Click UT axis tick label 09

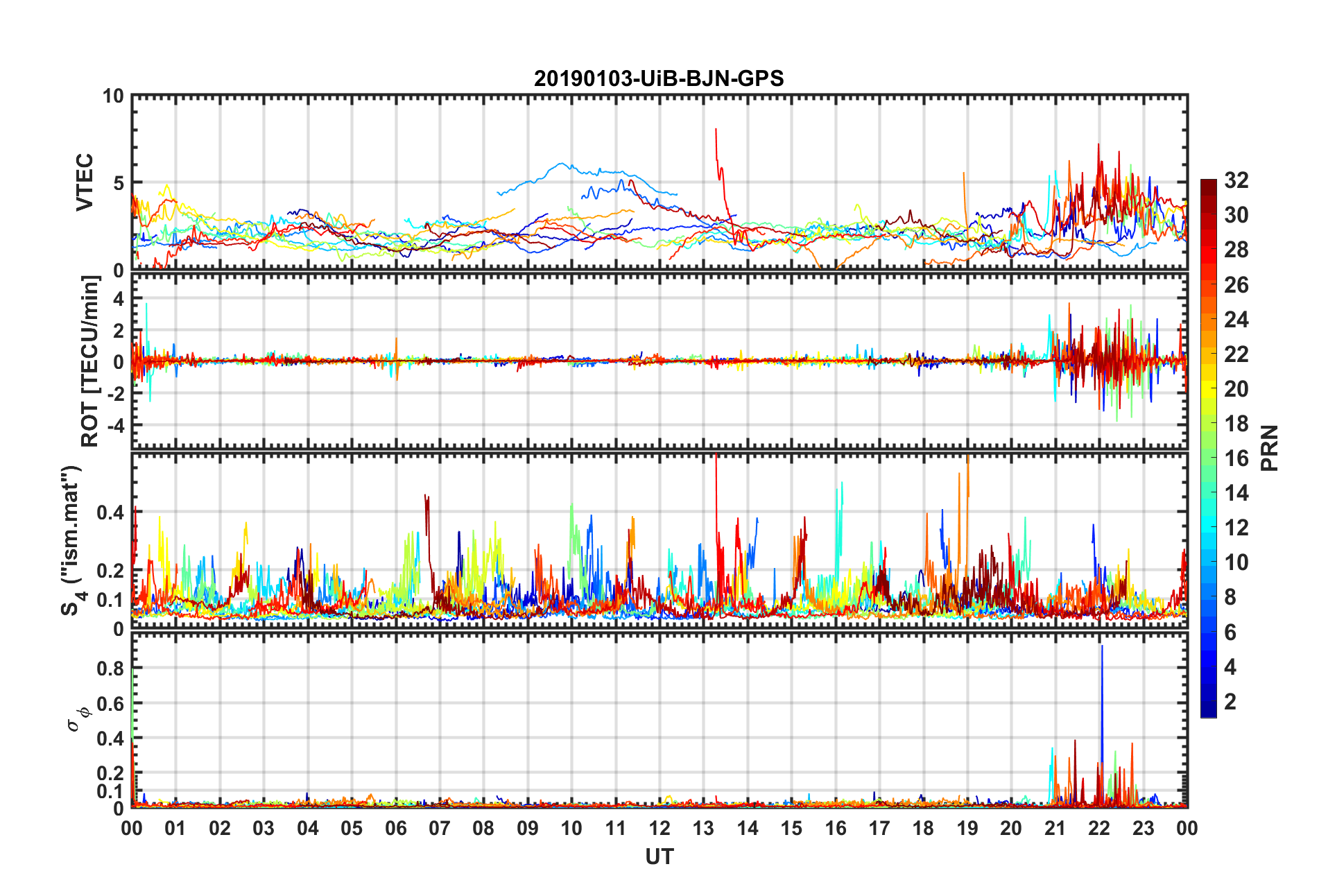tap(528, 828)
